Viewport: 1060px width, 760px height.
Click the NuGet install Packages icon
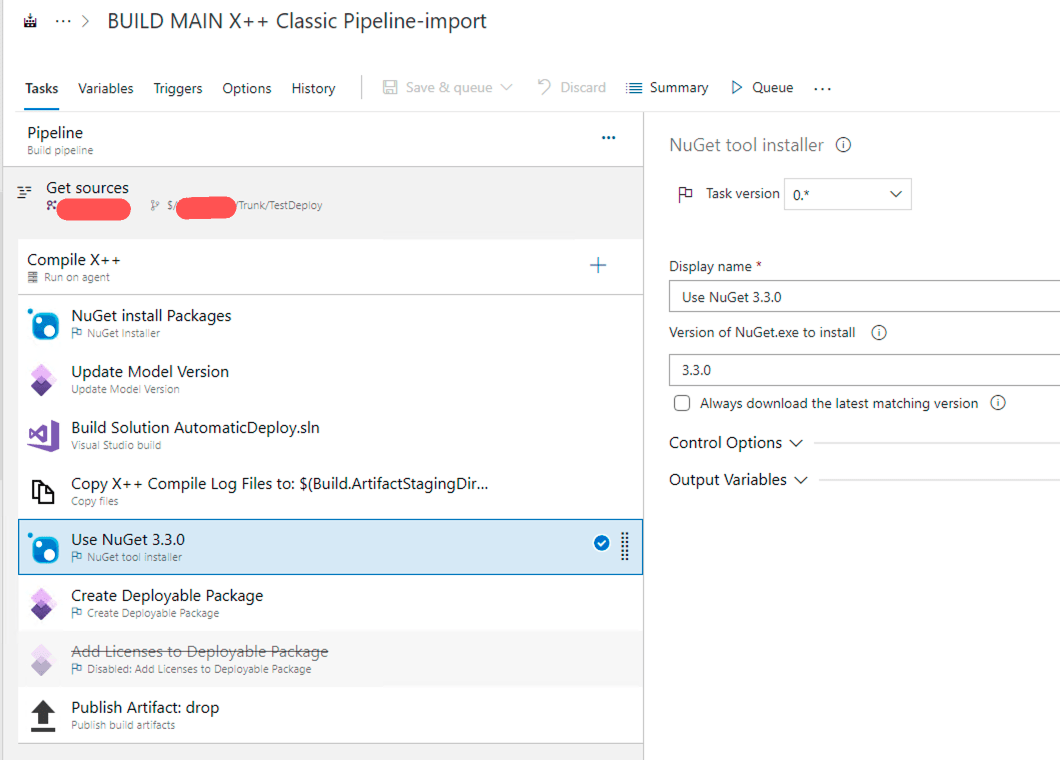pyautogui.click(x=43, y=324)
